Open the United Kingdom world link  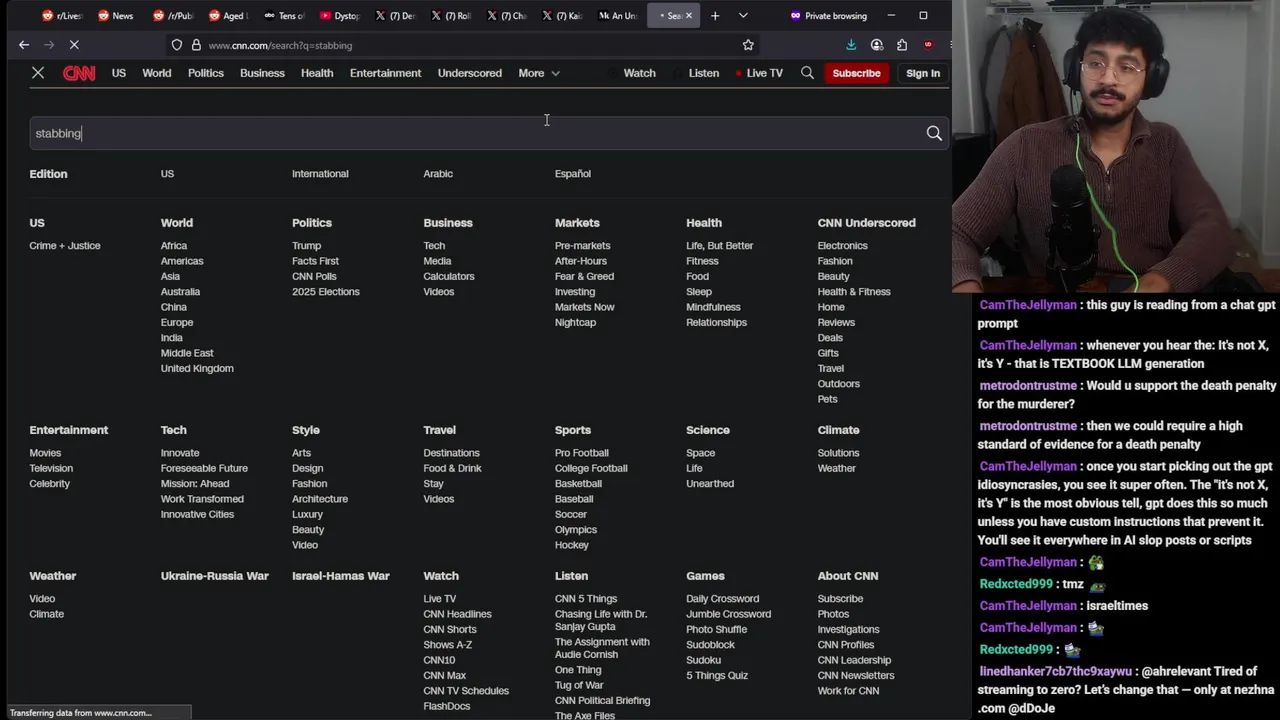click(197, 368)
